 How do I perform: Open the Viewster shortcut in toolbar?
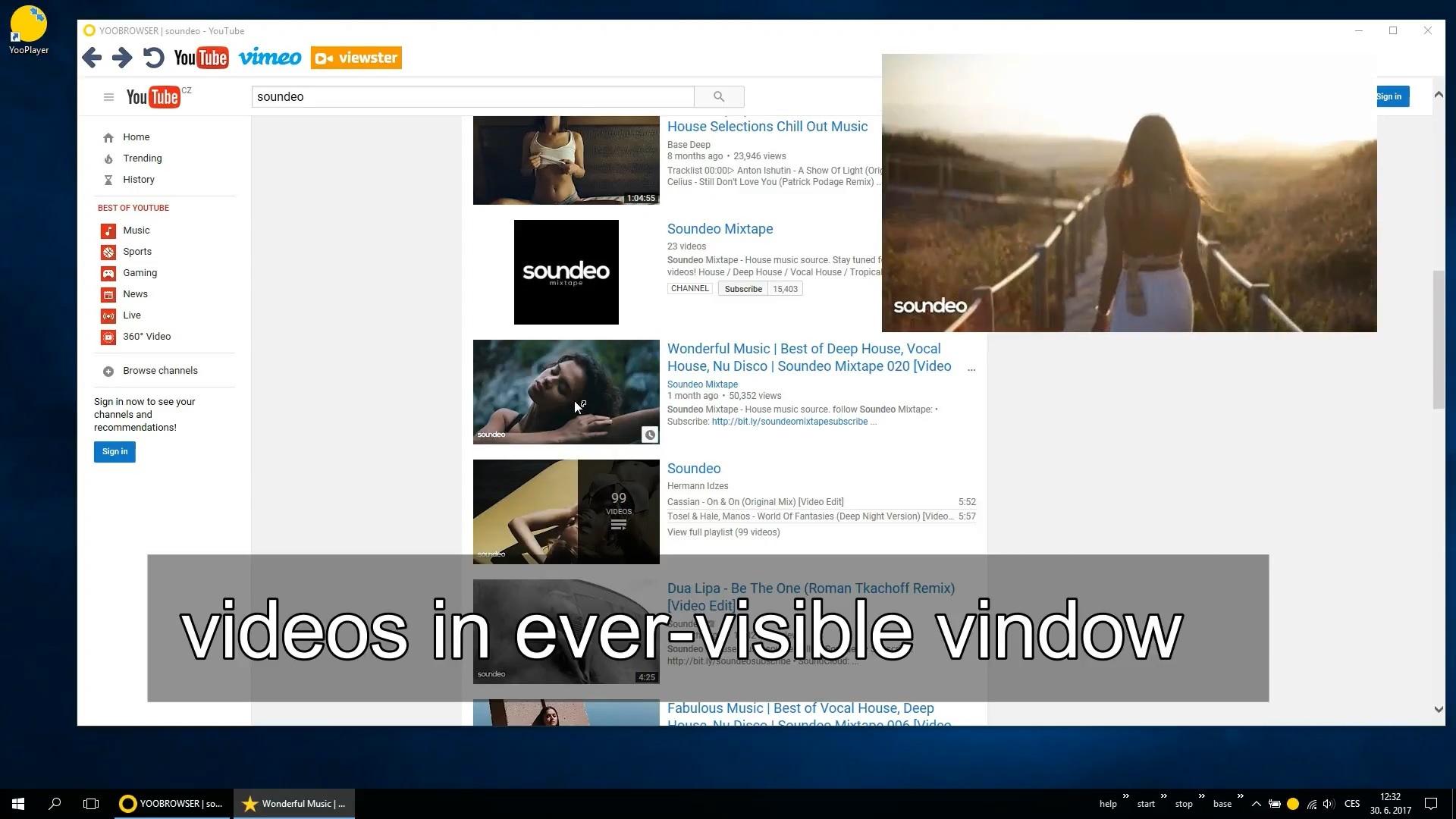(356, 58)
